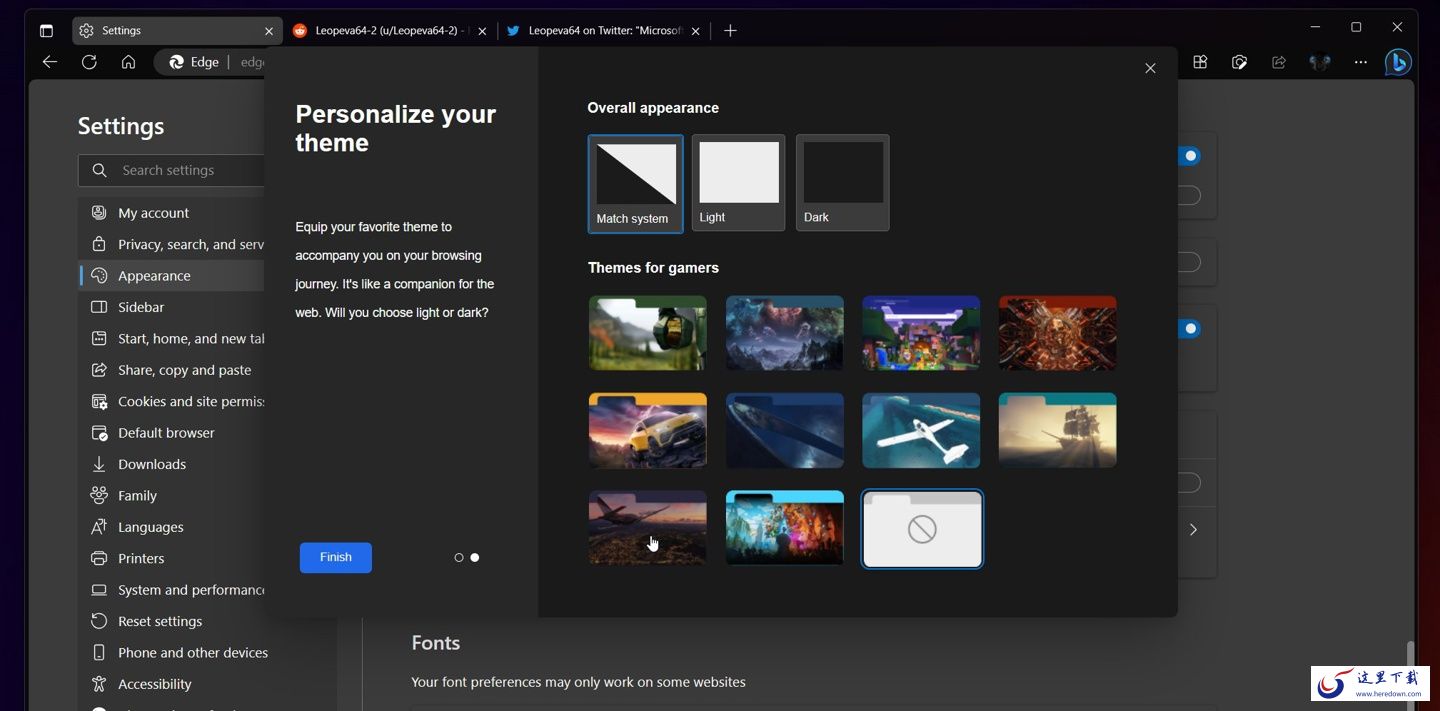Close the Twitter tab

[695, 31]
